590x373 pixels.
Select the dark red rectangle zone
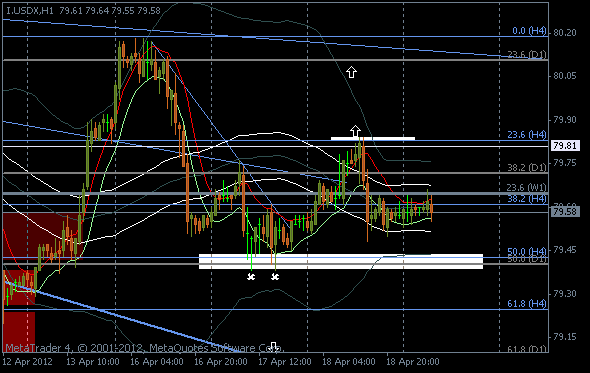43,236
